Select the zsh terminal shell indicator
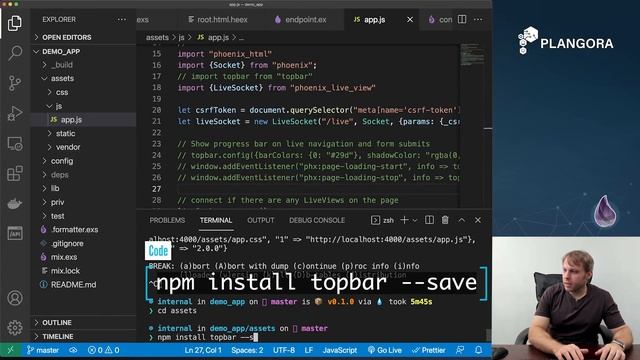 382,220
